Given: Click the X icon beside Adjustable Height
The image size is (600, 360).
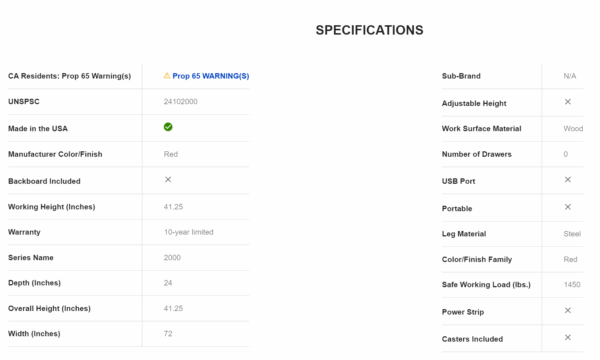Looking at the screenshot, I should coord(568,102).
